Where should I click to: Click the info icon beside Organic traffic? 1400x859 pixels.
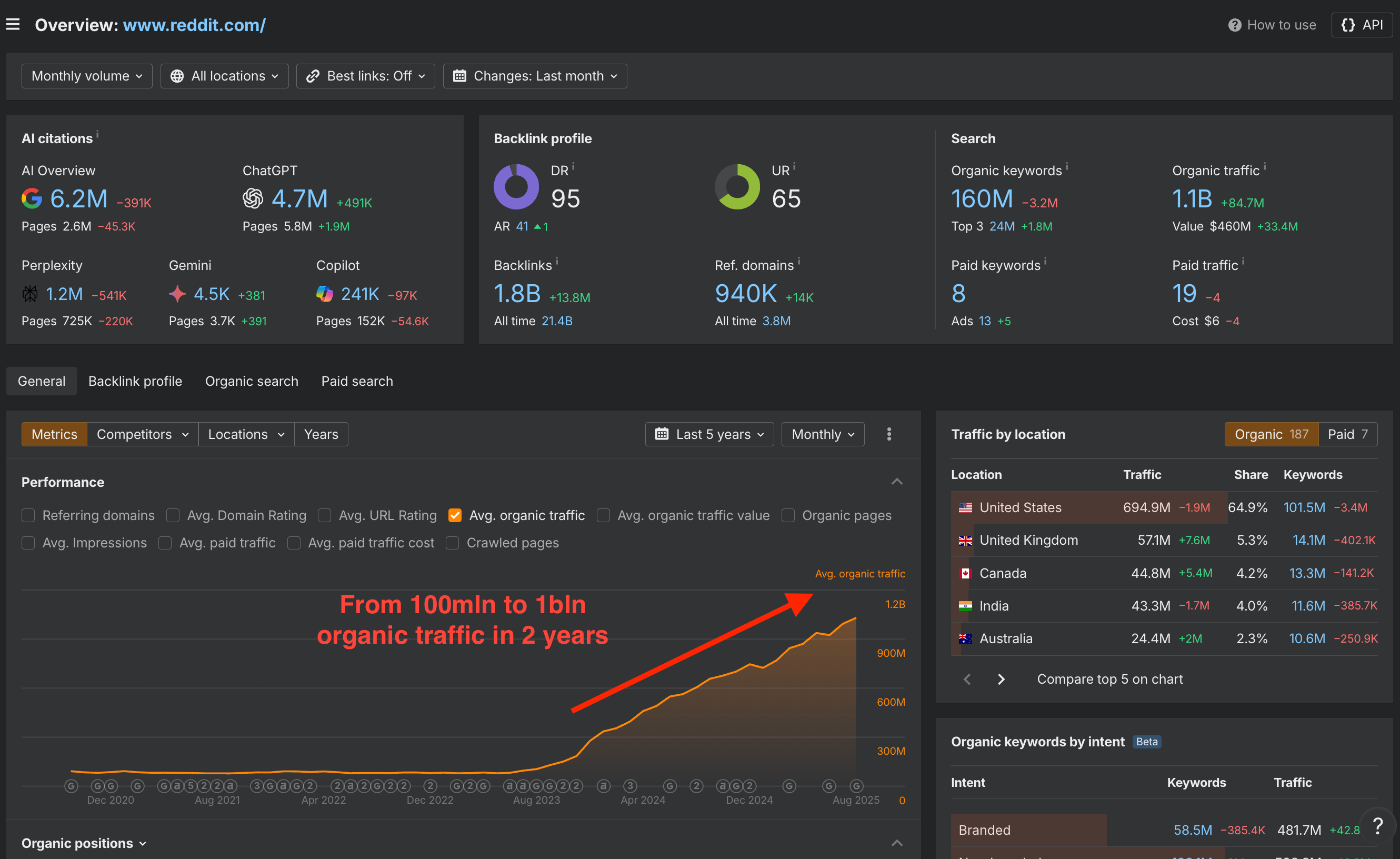click(x=1264, y=166)
